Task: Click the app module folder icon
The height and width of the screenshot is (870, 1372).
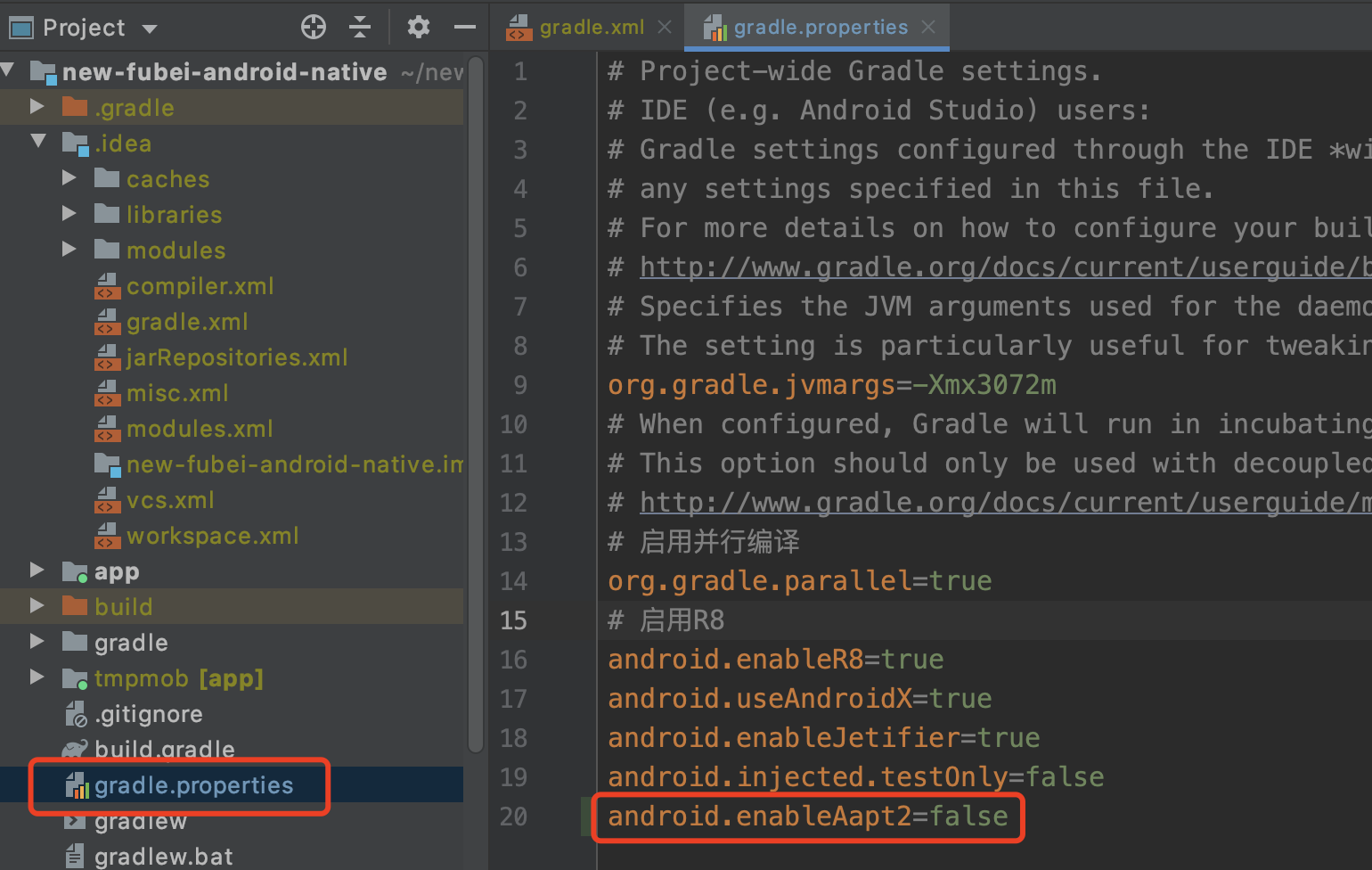Action: [76, 571]
